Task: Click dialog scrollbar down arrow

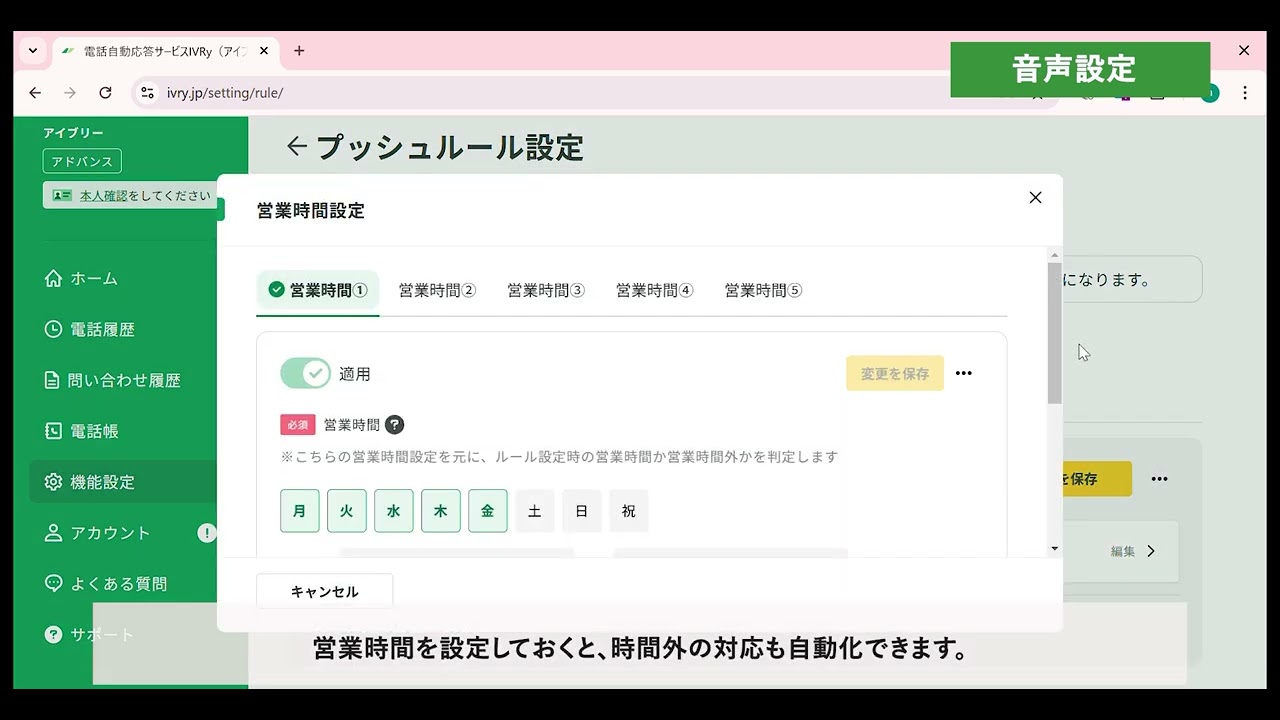Action: tap(1055, 549)
